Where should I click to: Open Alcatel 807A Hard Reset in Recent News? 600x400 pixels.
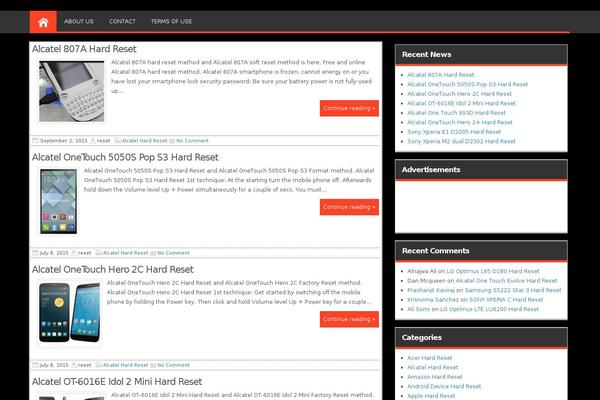pyautogui.click(x=440, y=75)
